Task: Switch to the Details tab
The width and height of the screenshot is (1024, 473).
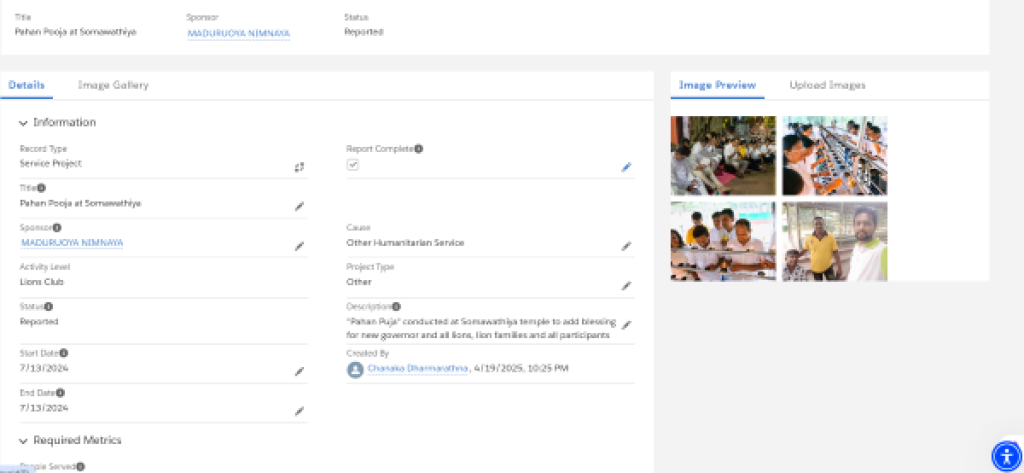Action: coord(27,85)
